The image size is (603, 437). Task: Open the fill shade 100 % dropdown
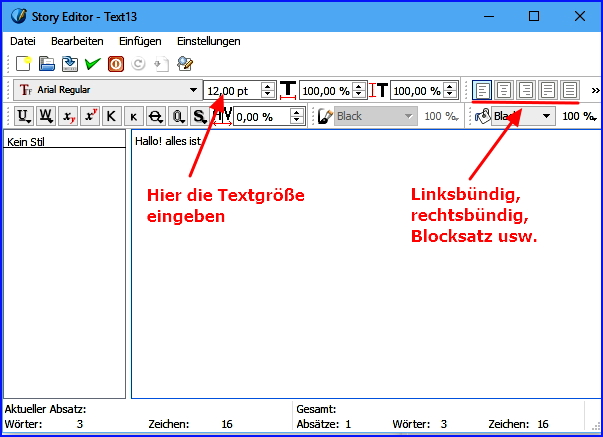(x=579, y=116)
